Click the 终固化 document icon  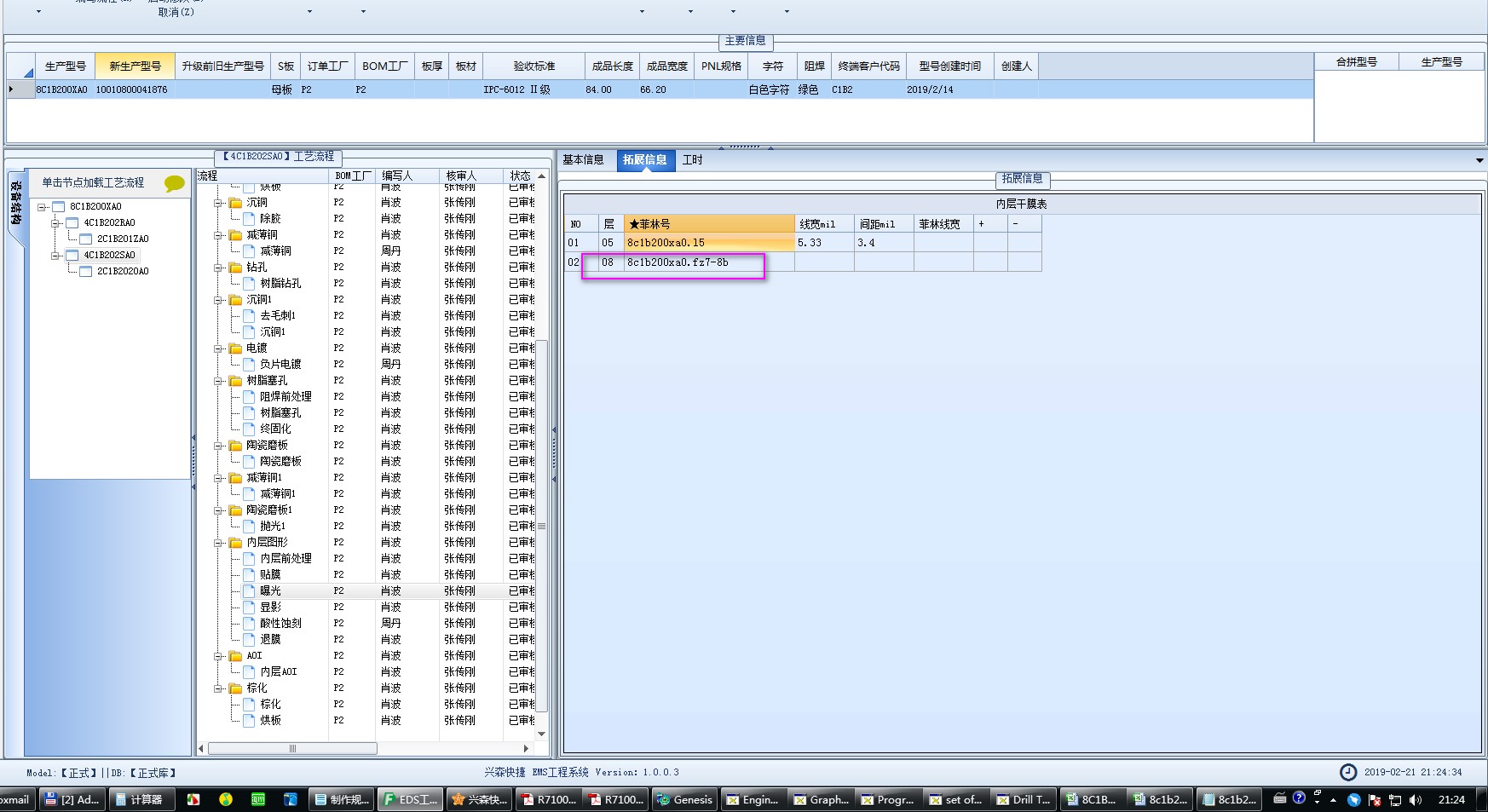coord(249,429)
